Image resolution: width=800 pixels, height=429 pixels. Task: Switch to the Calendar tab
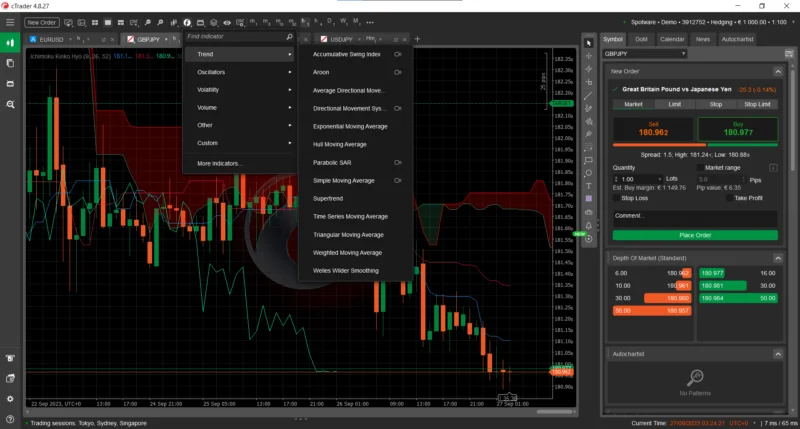coord(672,39)
